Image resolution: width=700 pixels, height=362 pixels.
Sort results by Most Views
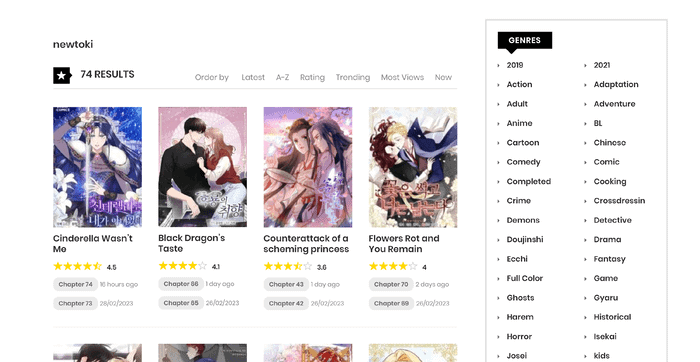click(x=402, y=77)
